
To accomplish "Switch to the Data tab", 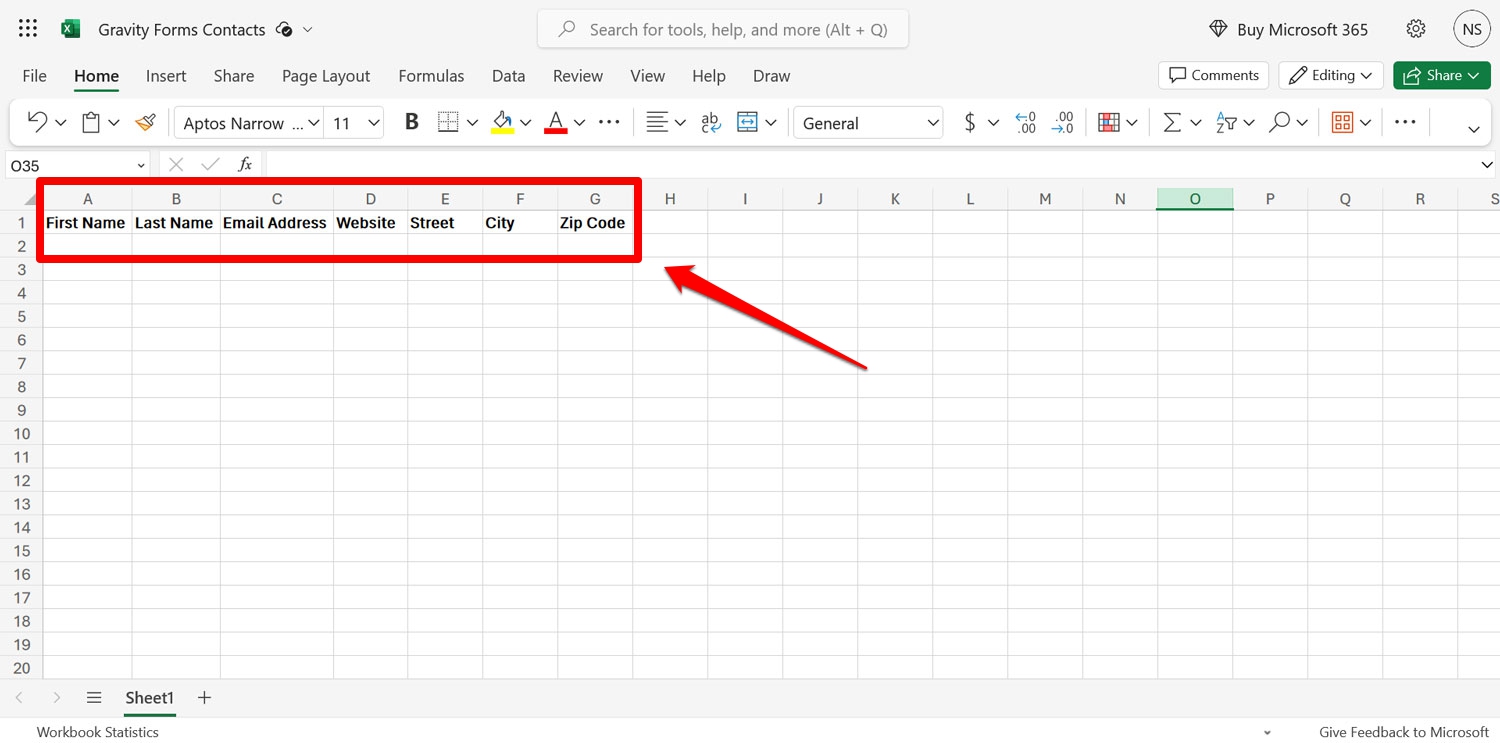I will 508,76.
